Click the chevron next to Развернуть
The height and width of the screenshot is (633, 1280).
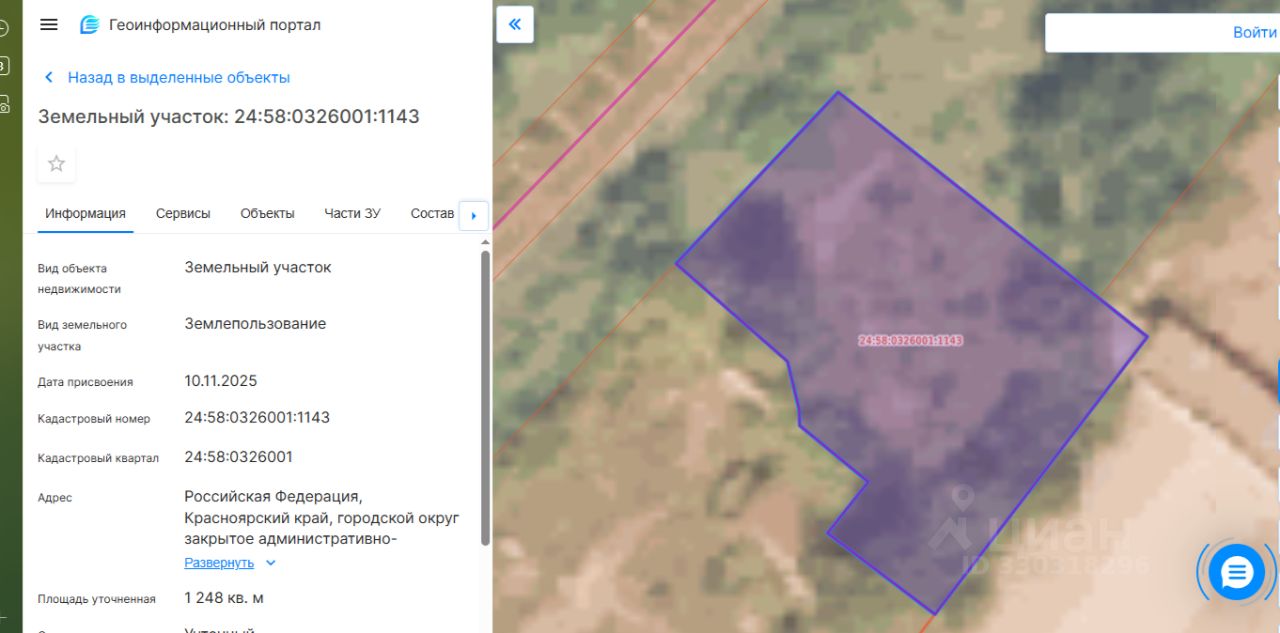(270, 563)
